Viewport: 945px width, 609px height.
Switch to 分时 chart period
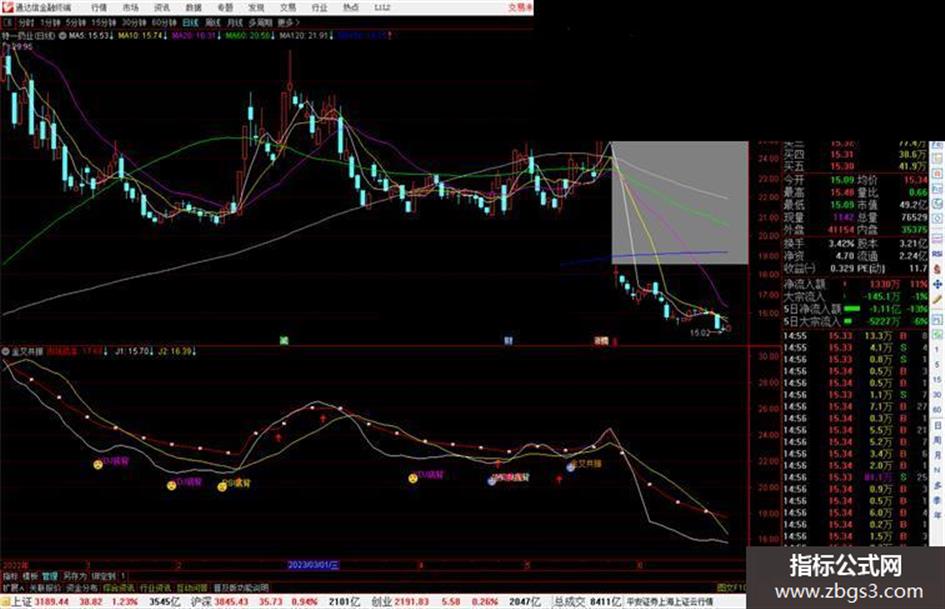tap(26, 23)
